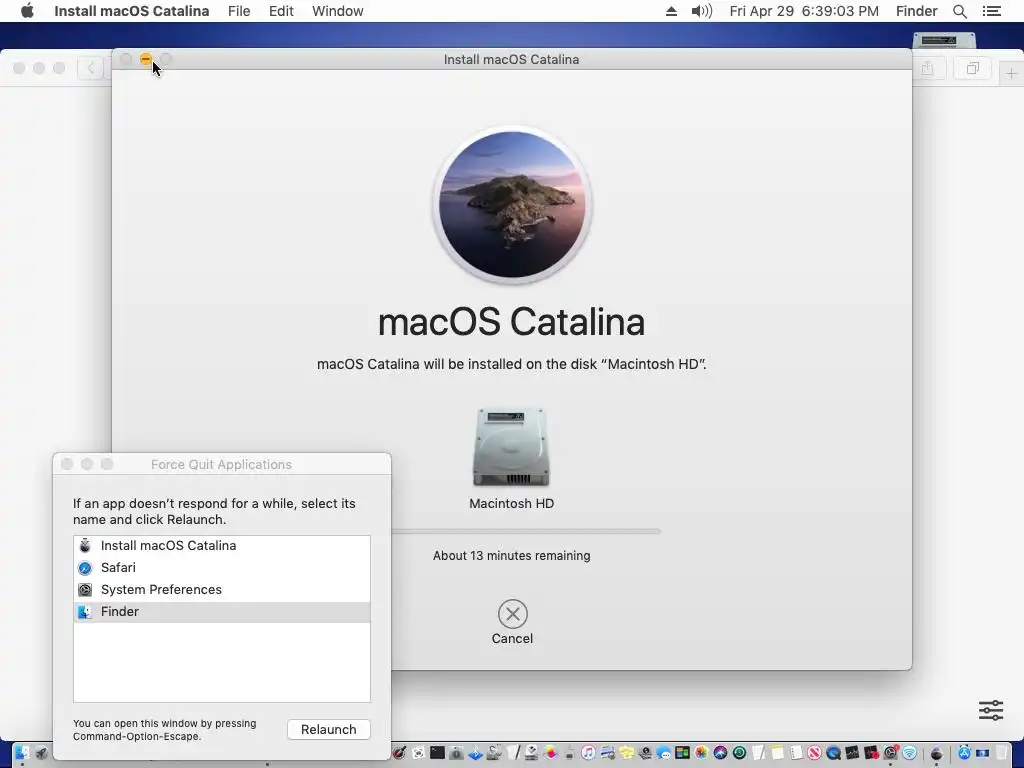Open the Window menu
Image resolution: width=1024 pixels, height=768 pixels.
(x=338, y=11)
